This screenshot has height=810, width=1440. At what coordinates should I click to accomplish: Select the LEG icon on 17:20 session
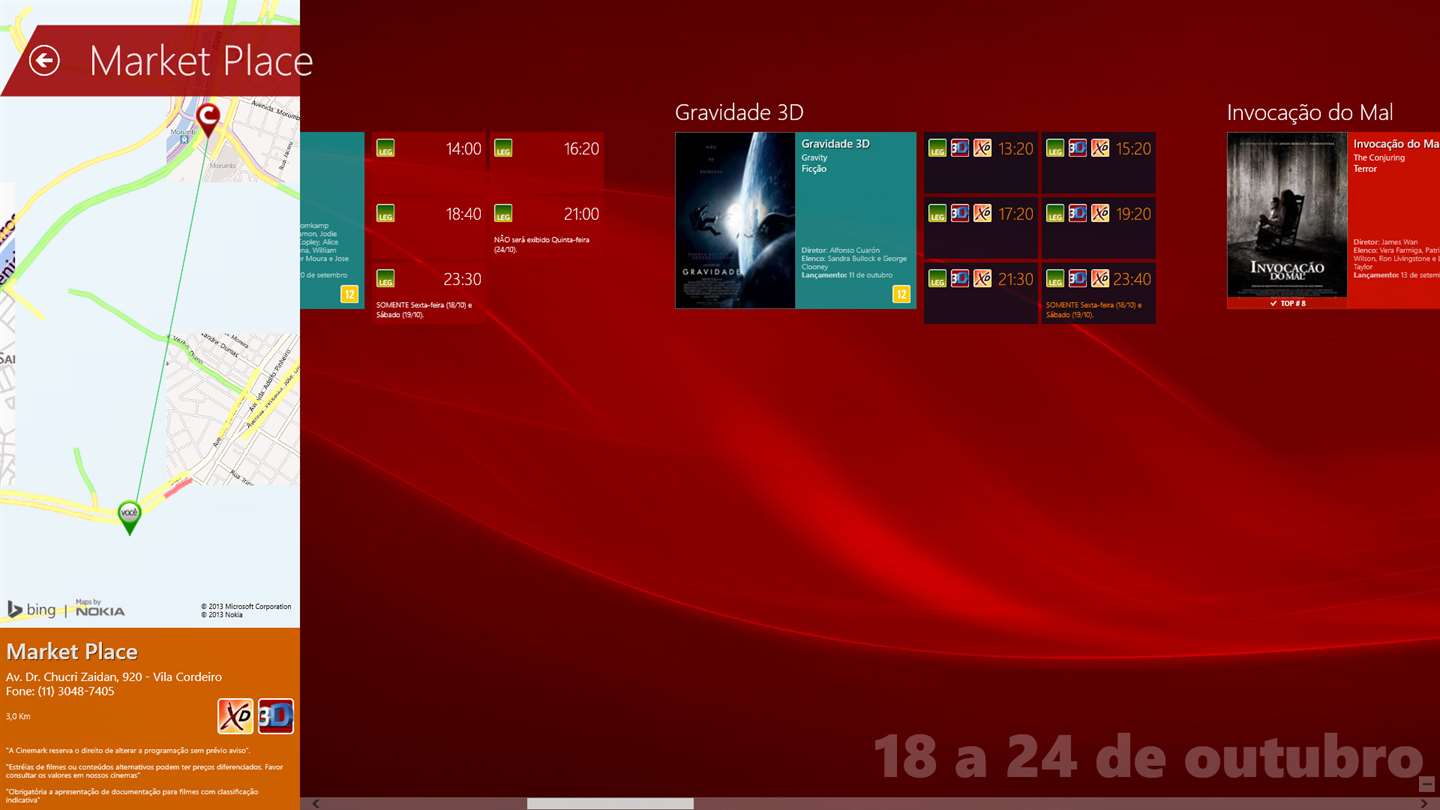pos(937,213)
